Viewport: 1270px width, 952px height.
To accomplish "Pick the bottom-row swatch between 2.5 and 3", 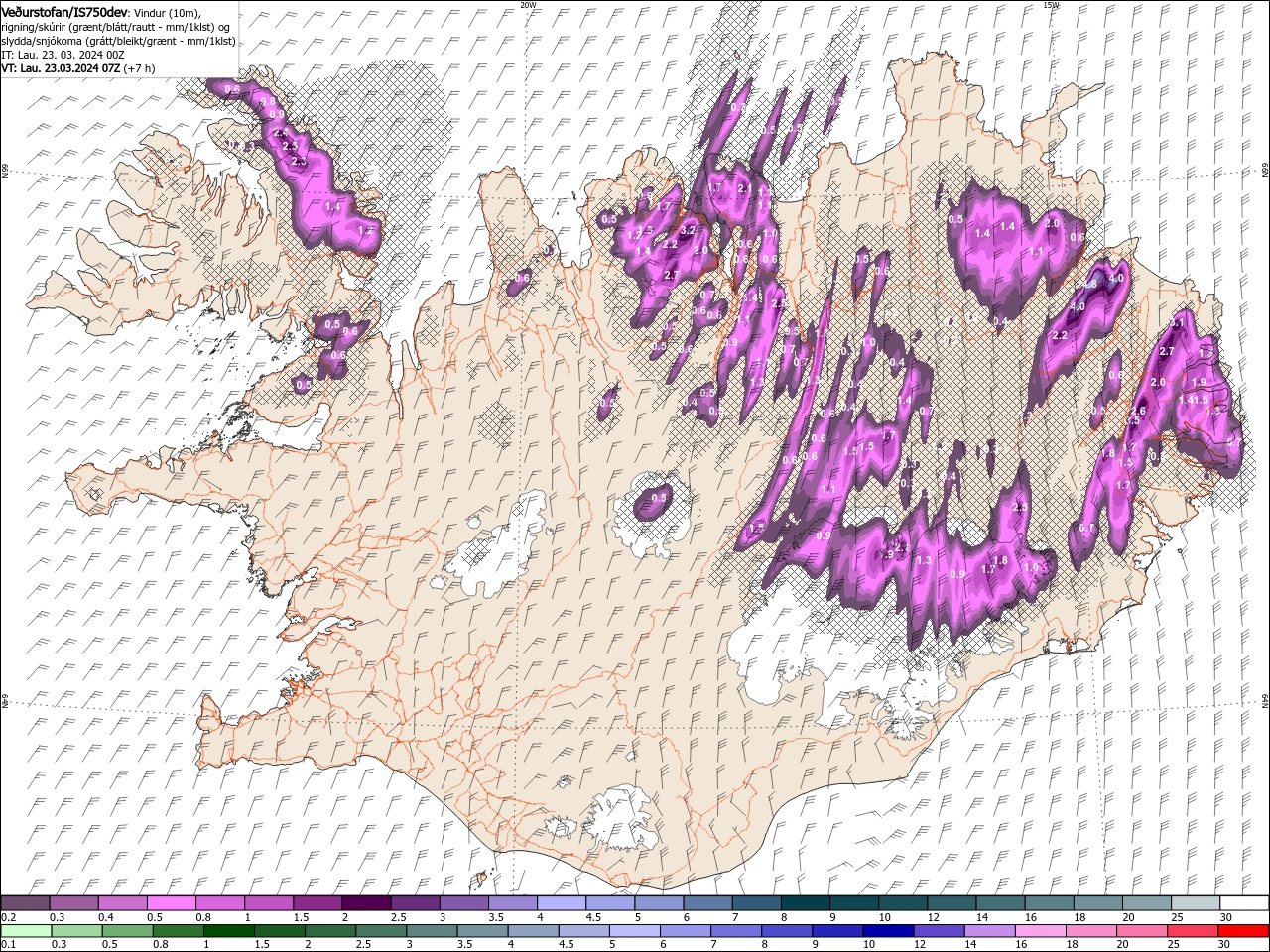I will [x=381, y=931].
